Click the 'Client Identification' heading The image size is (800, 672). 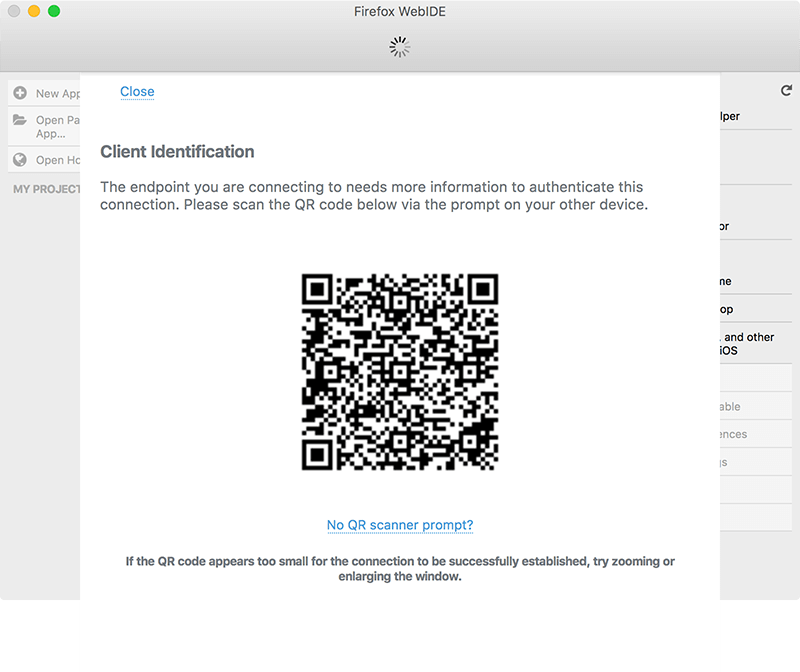tap(177, 152)
